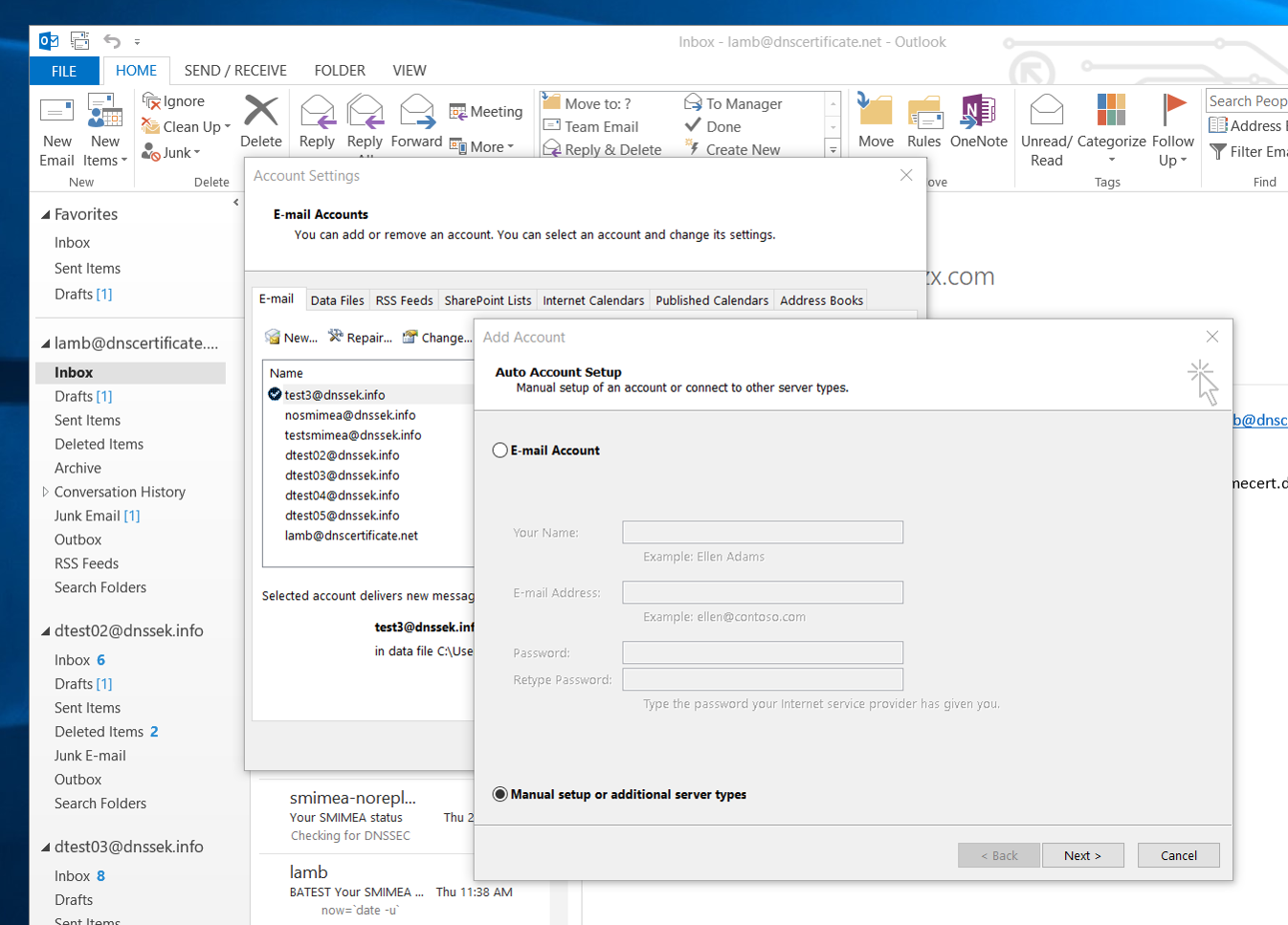1288x925 pixels.
Task: Click Cancel in Add Account dialog
Action: click(x=1178, y=855)
